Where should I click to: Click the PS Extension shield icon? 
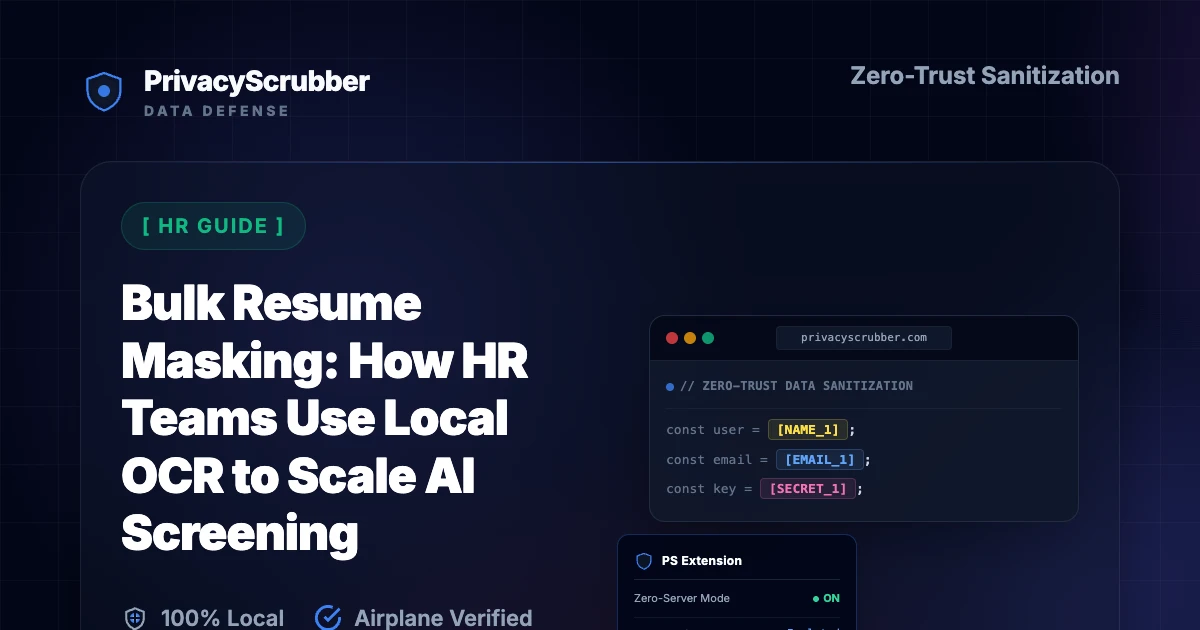pyautogui.click(x=644, y=561)
